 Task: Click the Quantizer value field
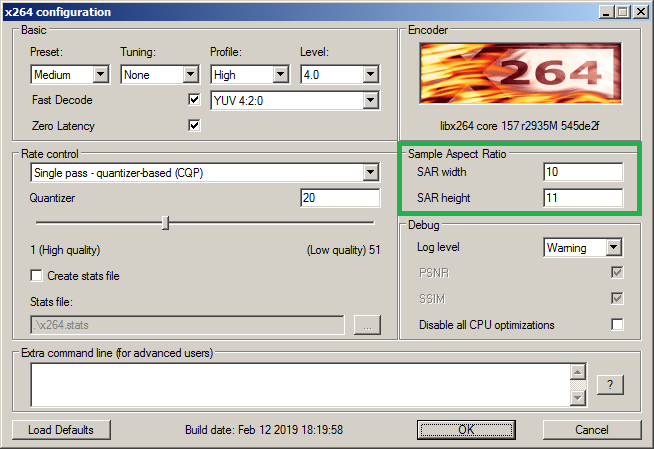coord(340,198)
